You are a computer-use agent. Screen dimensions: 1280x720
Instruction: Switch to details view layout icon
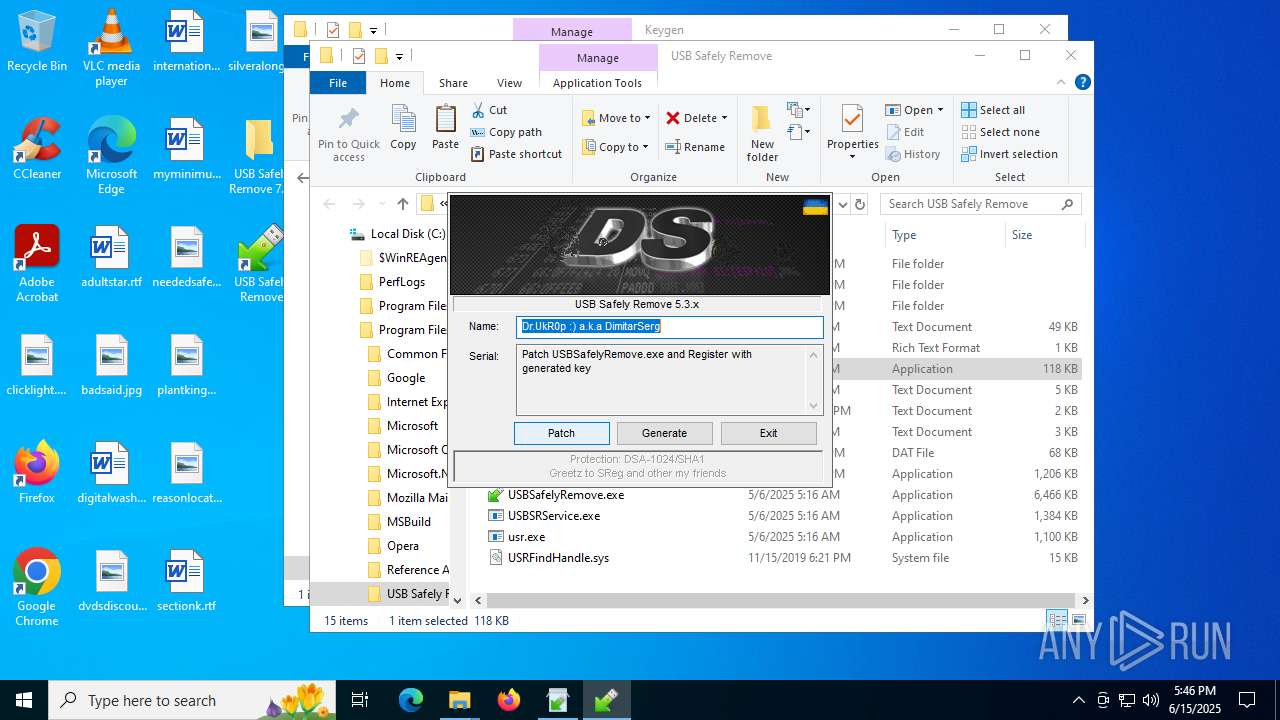coord(1057,621)
